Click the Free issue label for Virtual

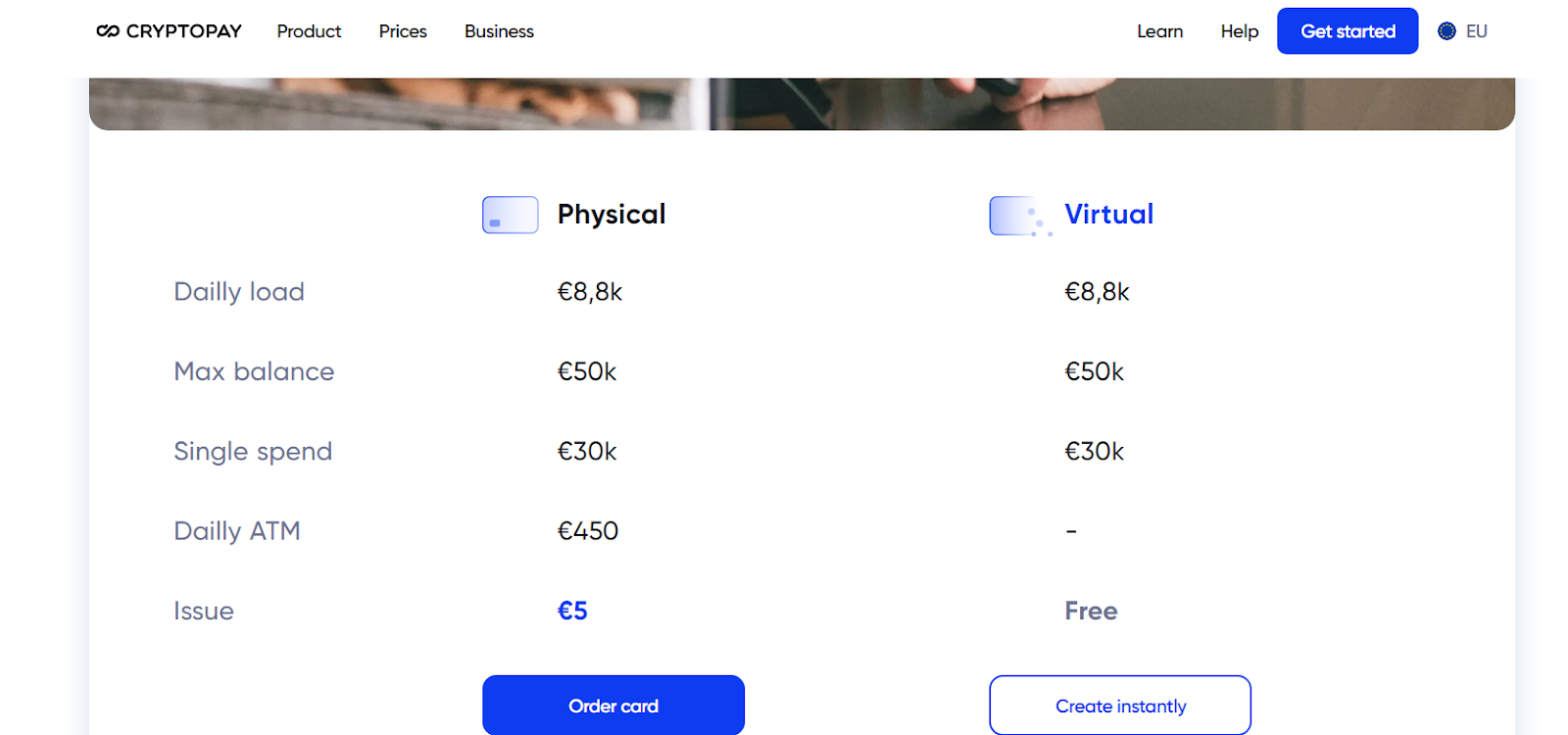pyautogui.click(x=1091, y=611)
